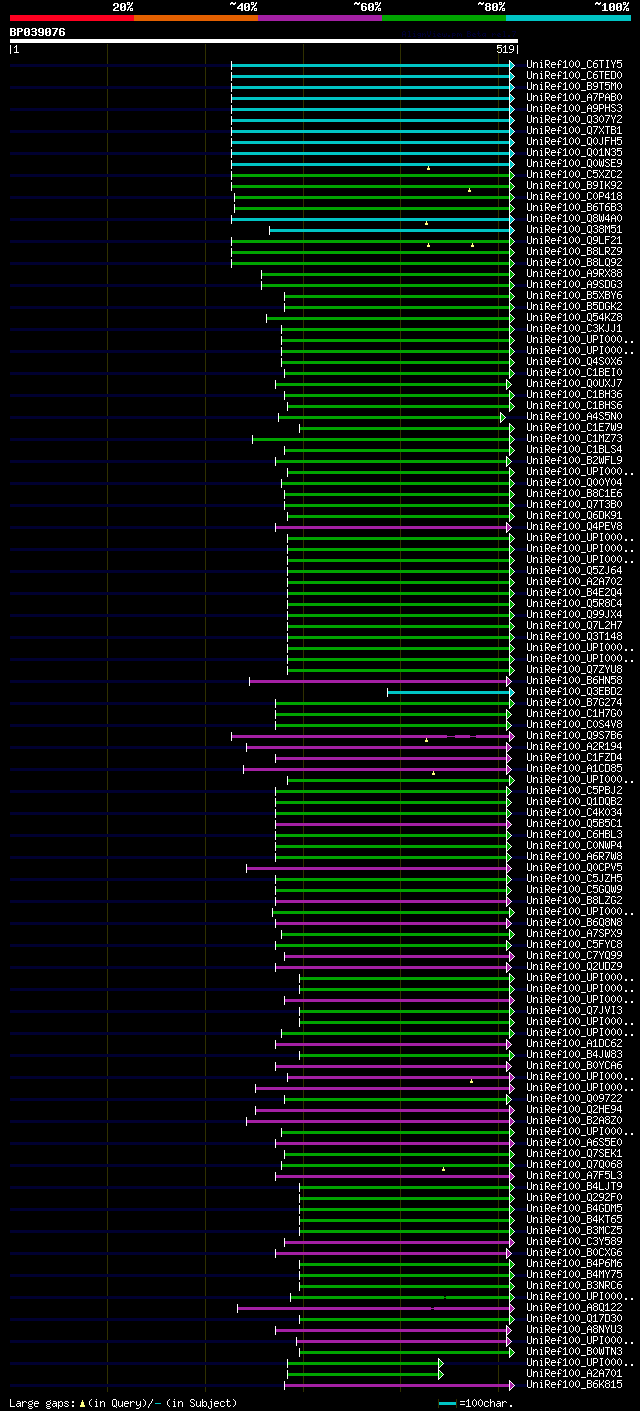Select the UniRef100_C1MZ73 label
The image size is (640, 1411).
tap(575, 438)
